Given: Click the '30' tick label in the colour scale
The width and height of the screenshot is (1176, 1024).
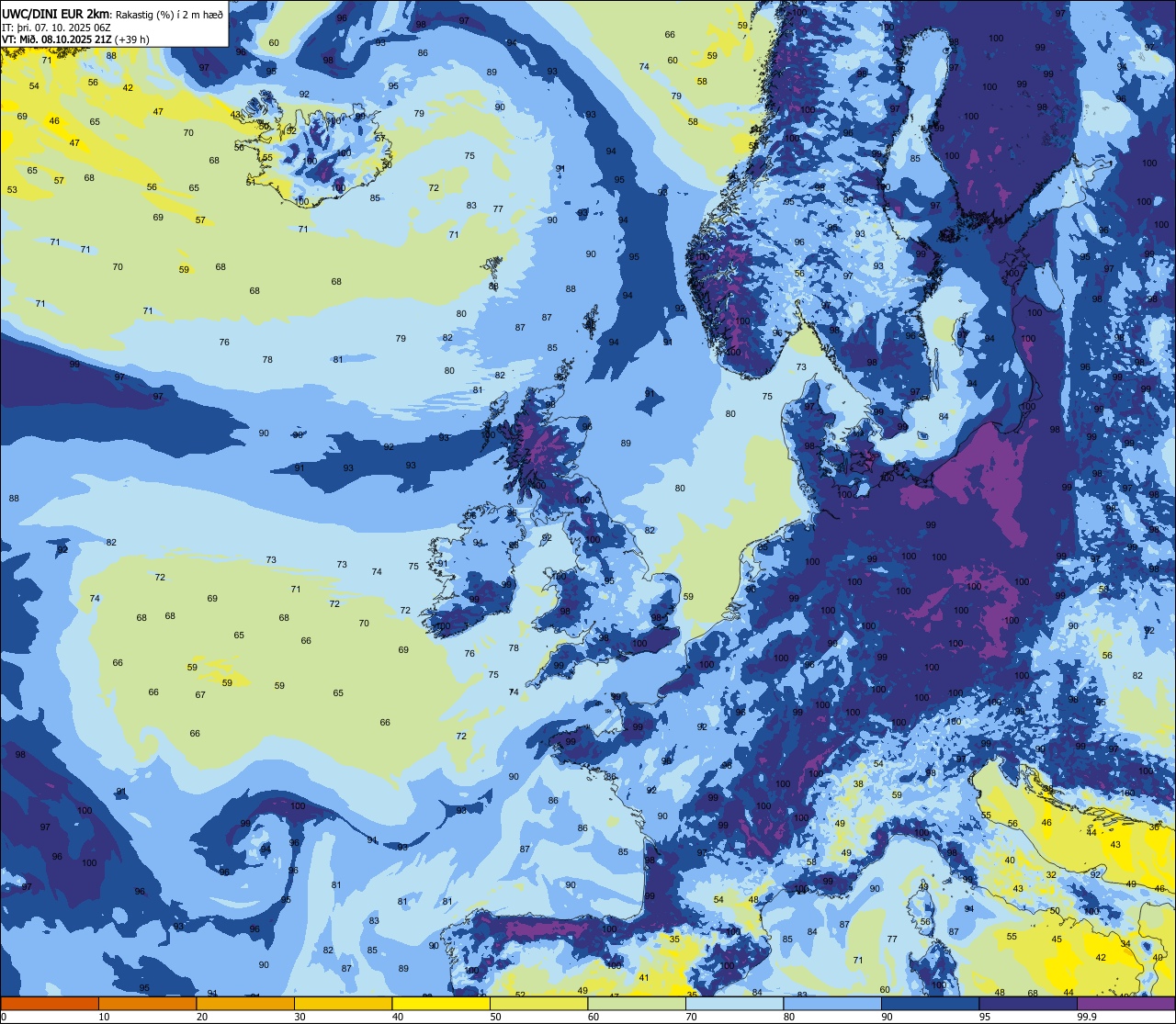Looking at the screenshot, I should pyautogui.click(x=300, y=1017).
